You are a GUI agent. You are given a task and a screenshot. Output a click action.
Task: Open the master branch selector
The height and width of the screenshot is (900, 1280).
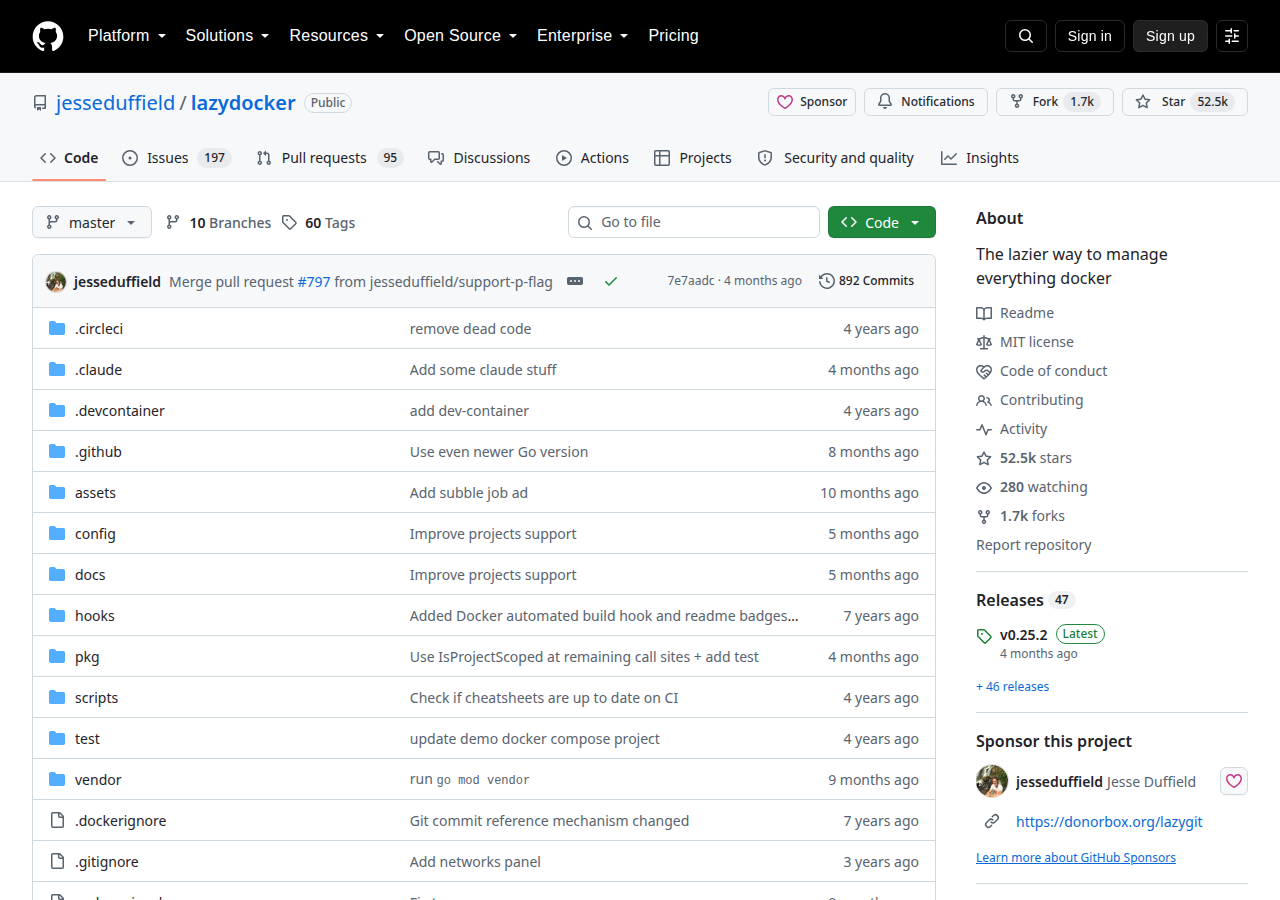[92, 222]
